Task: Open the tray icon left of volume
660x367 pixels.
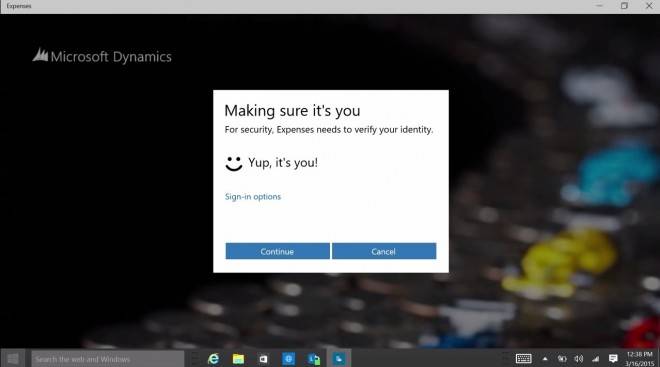Action: [562, 359]
